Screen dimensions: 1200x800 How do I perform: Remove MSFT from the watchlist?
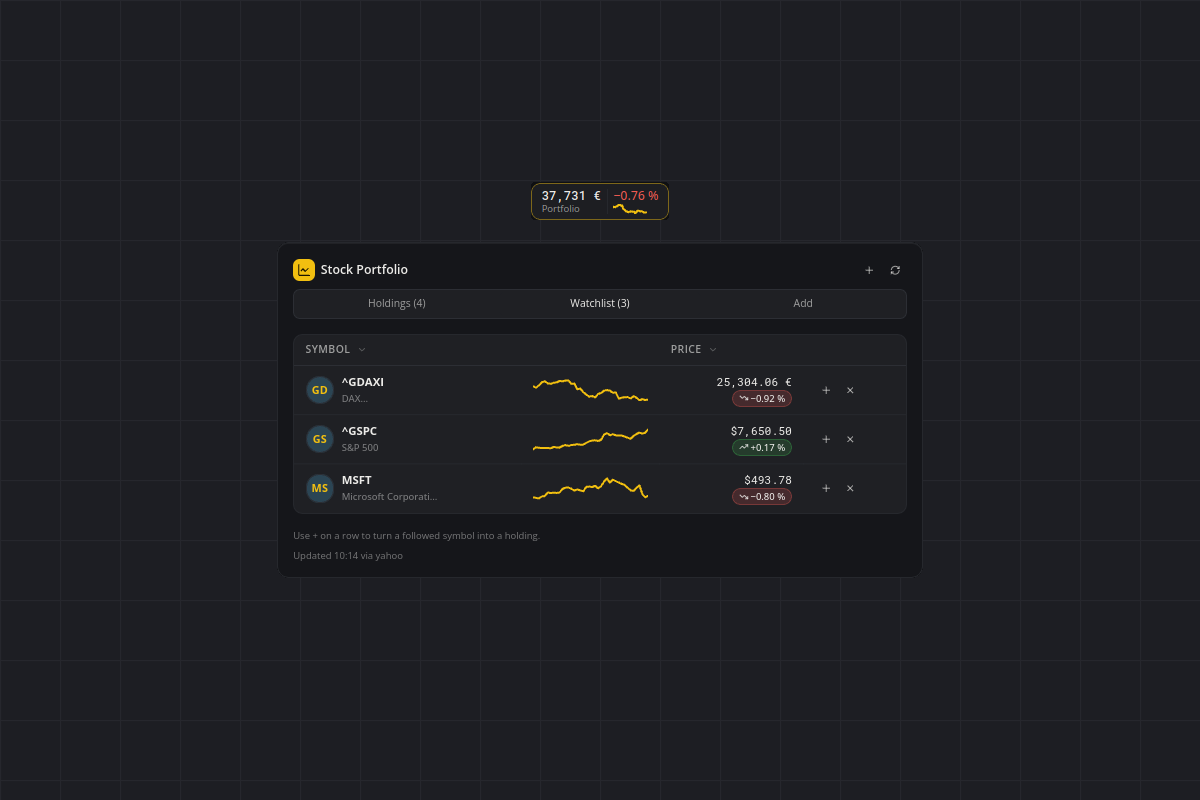[850, 488]
